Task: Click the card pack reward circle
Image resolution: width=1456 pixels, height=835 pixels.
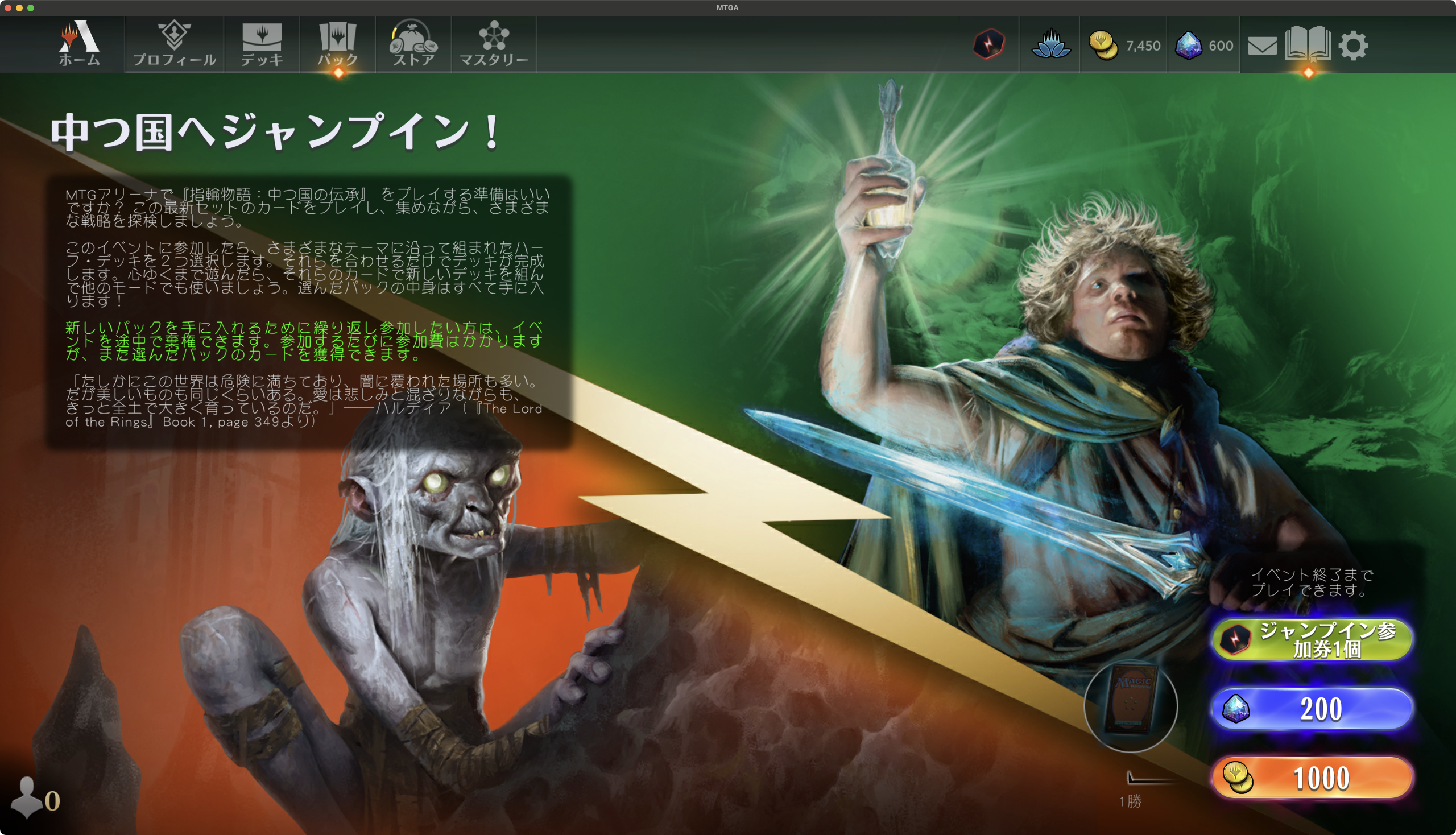Action: pos(1130,705)
